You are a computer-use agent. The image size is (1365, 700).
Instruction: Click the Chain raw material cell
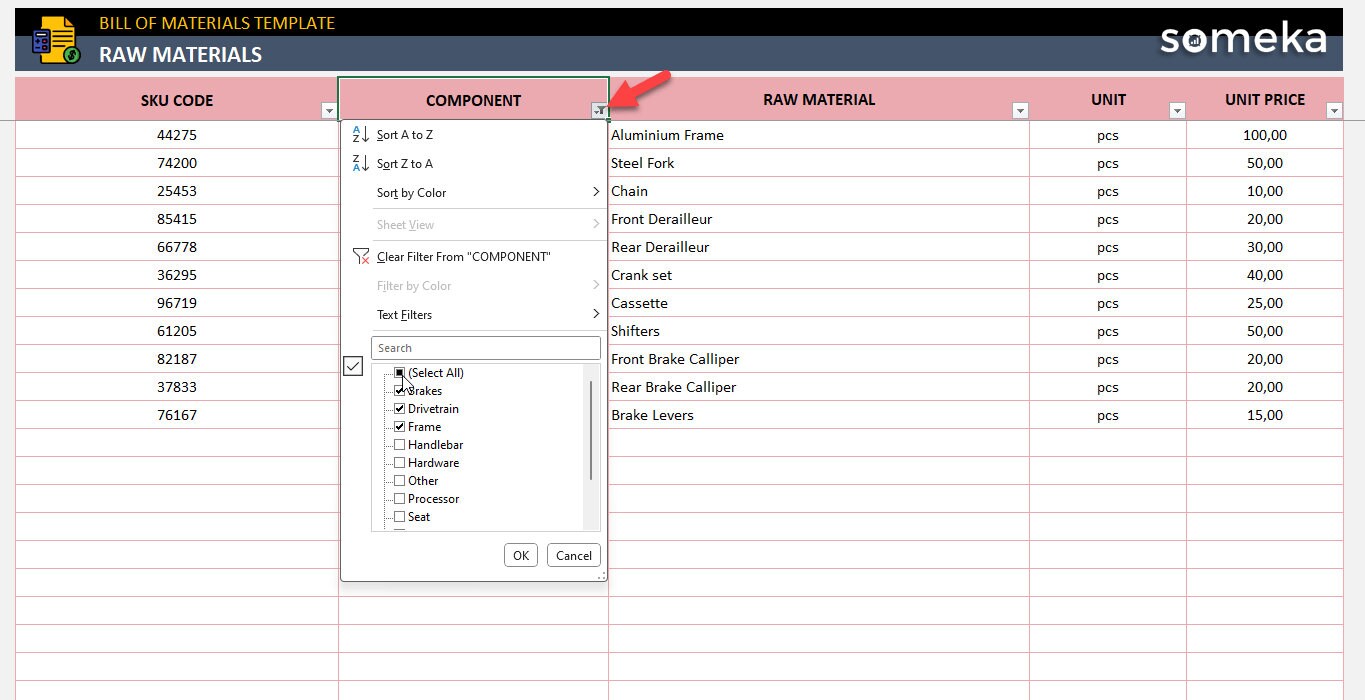point(819,191)
